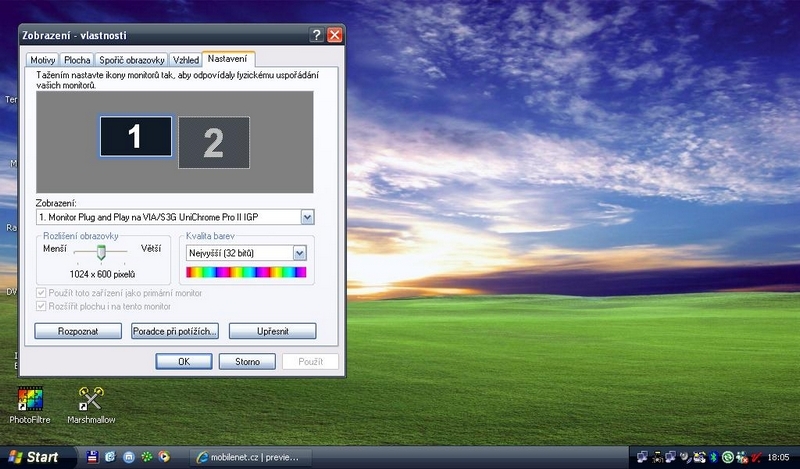Image resolution: width=800 pixels, height=469 pixels.
Task: Click the screen resolution slider handle
Action: click(x=100, y=253)
